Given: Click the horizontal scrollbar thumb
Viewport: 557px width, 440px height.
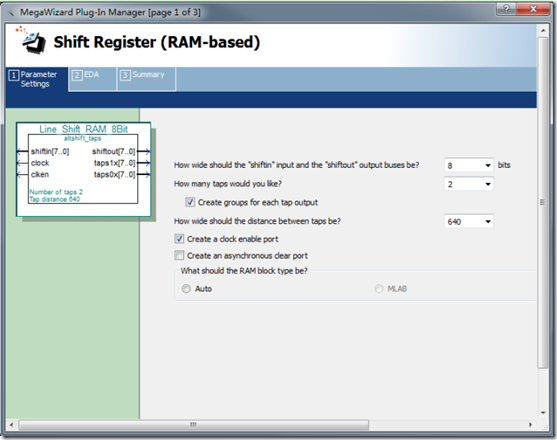Looking at the screenshot, I should coord(194,424).
